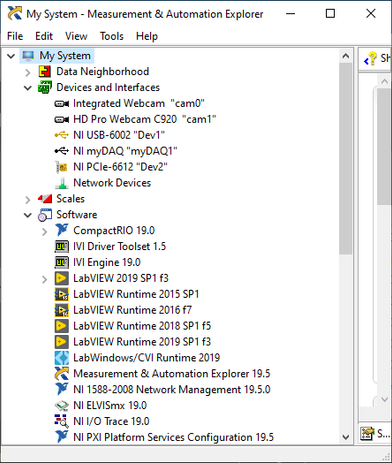Click the NI I/O Trace 19.0 icon
This screenshot has height=463, width=392.
pos(62,421)
